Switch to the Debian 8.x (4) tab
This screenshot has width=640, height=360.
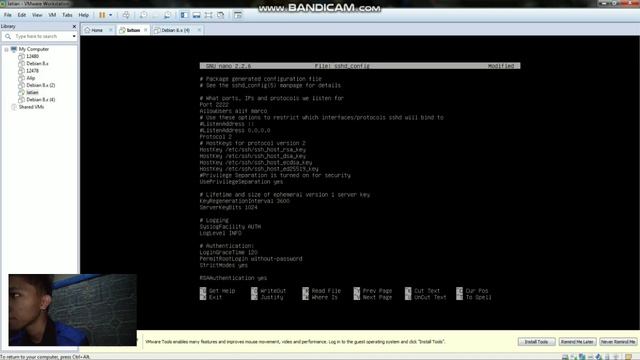(x=175, y=30)
